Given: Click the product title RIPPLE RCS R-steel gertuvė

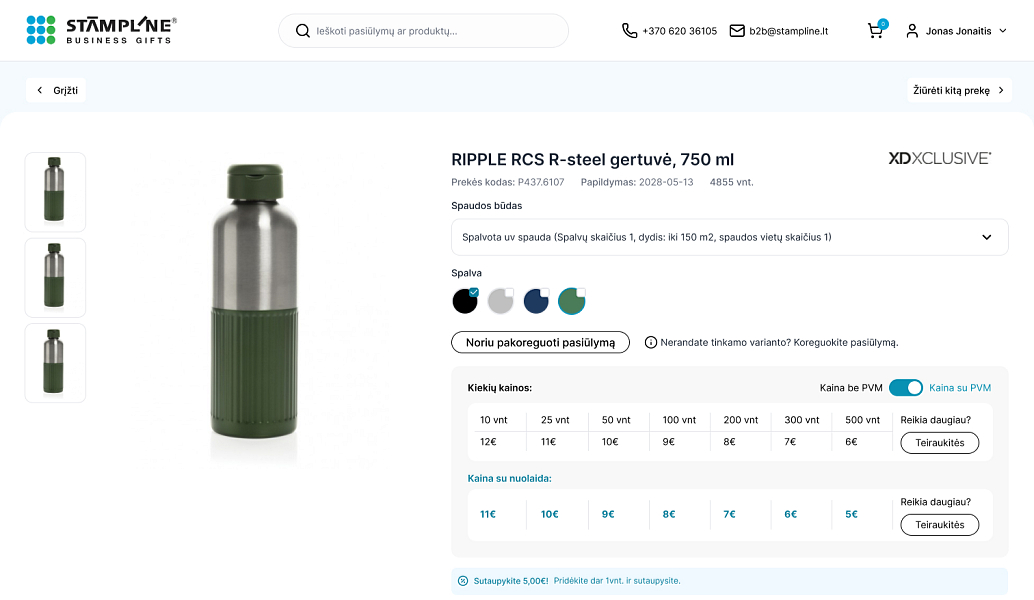Looking at the screenshot, I should coord(592,160).
